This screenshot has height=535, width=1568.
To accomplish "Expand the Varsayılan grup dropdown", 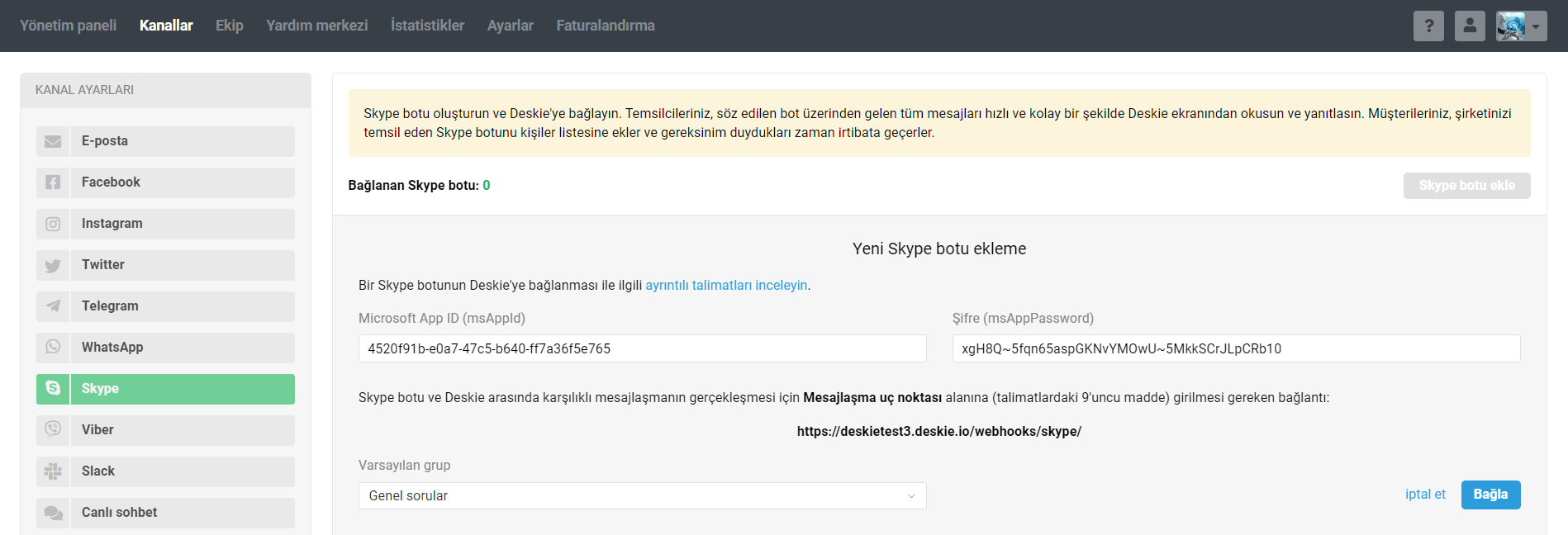I will 643,495.
